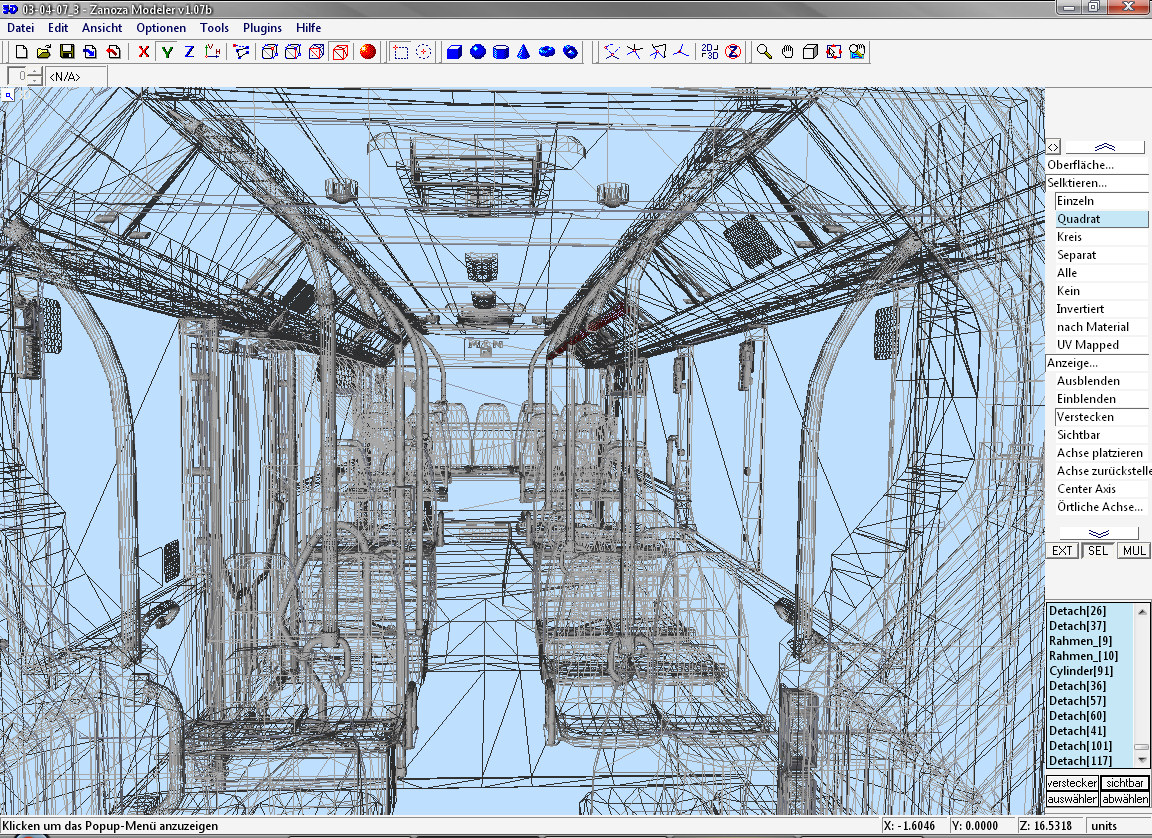Toggle the Z axis lock
This screenshot has height=838, width=1152.
(190, 51)
